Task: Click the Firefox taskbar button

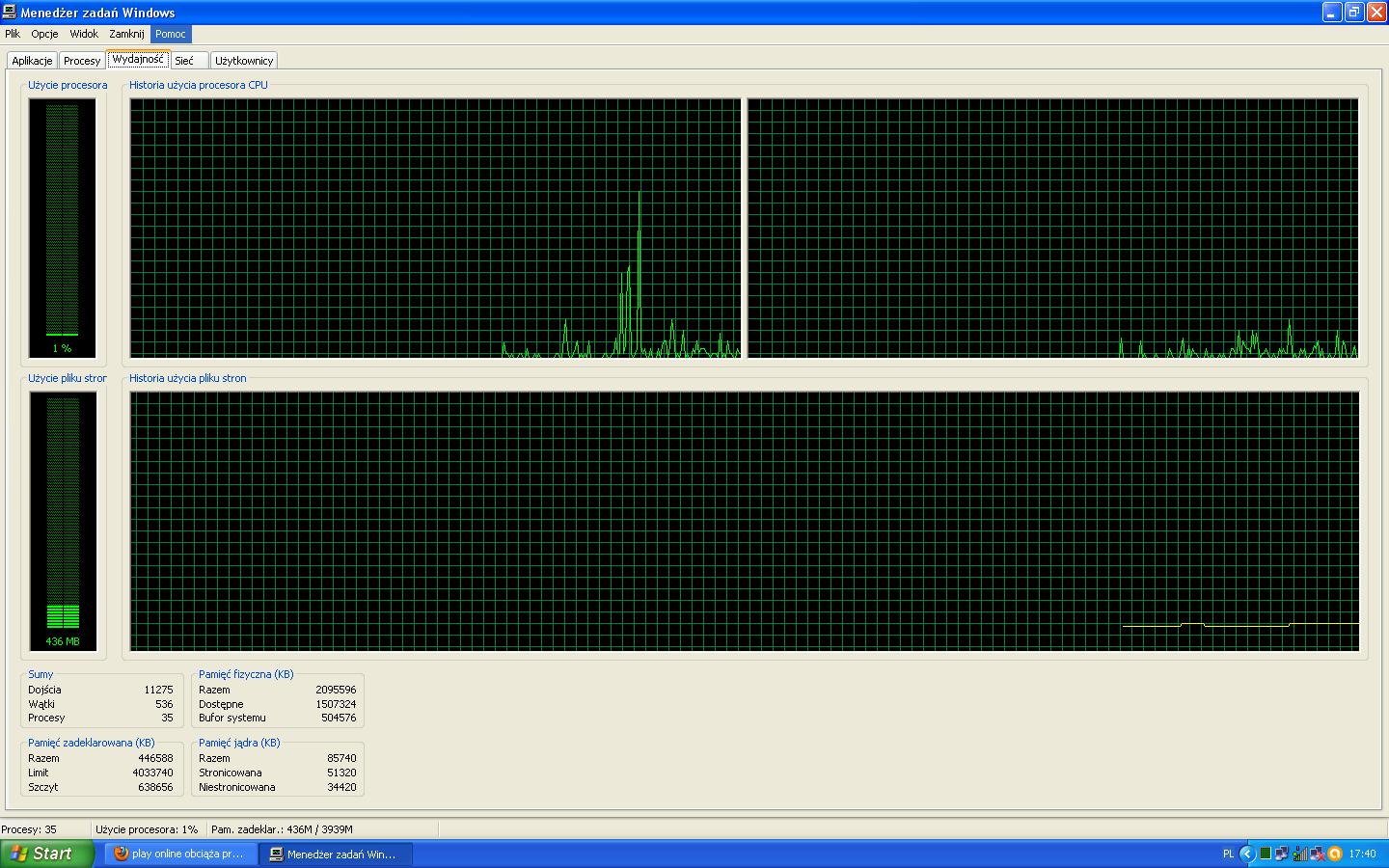Action: [180, 854]
